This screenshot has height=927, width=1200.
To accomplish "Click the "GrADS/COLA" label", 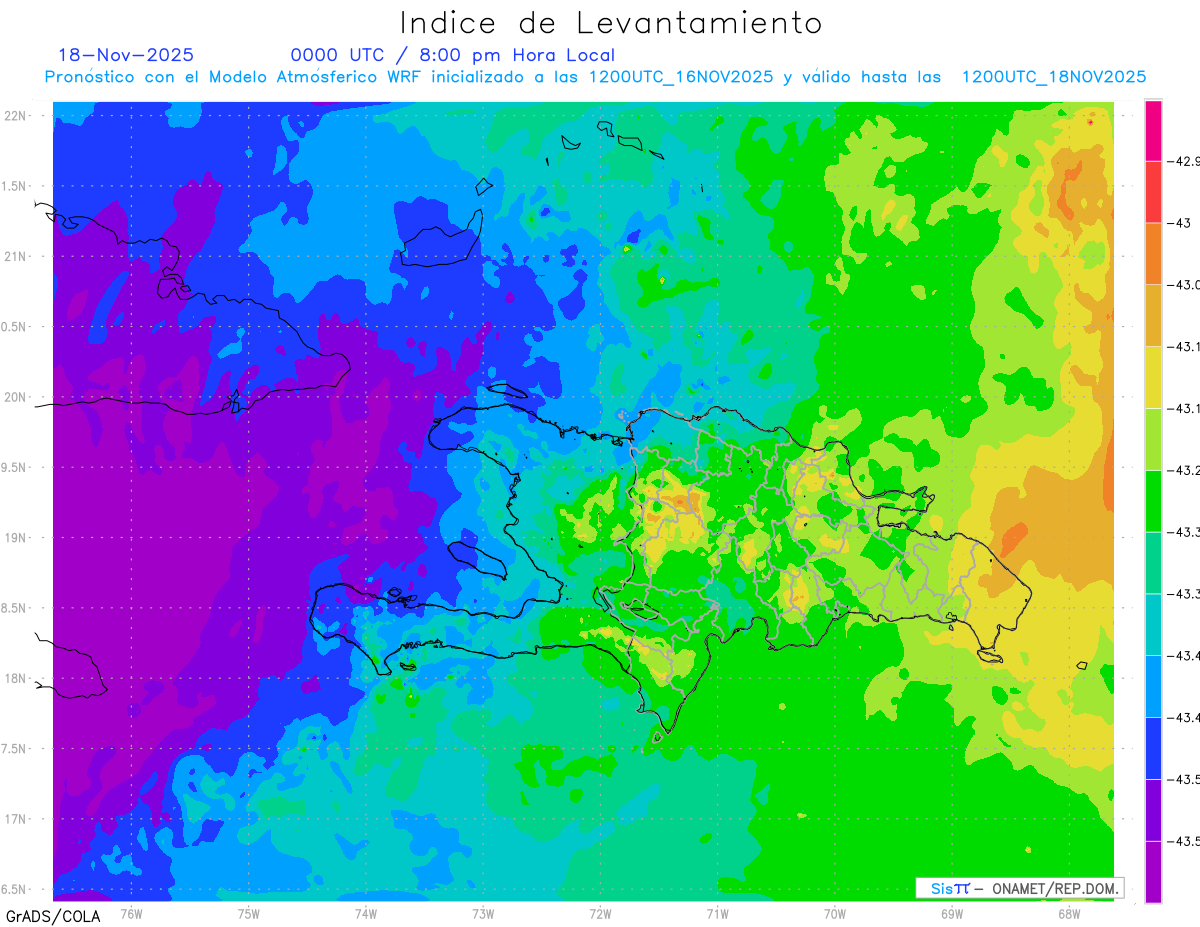I will [53, 916].
